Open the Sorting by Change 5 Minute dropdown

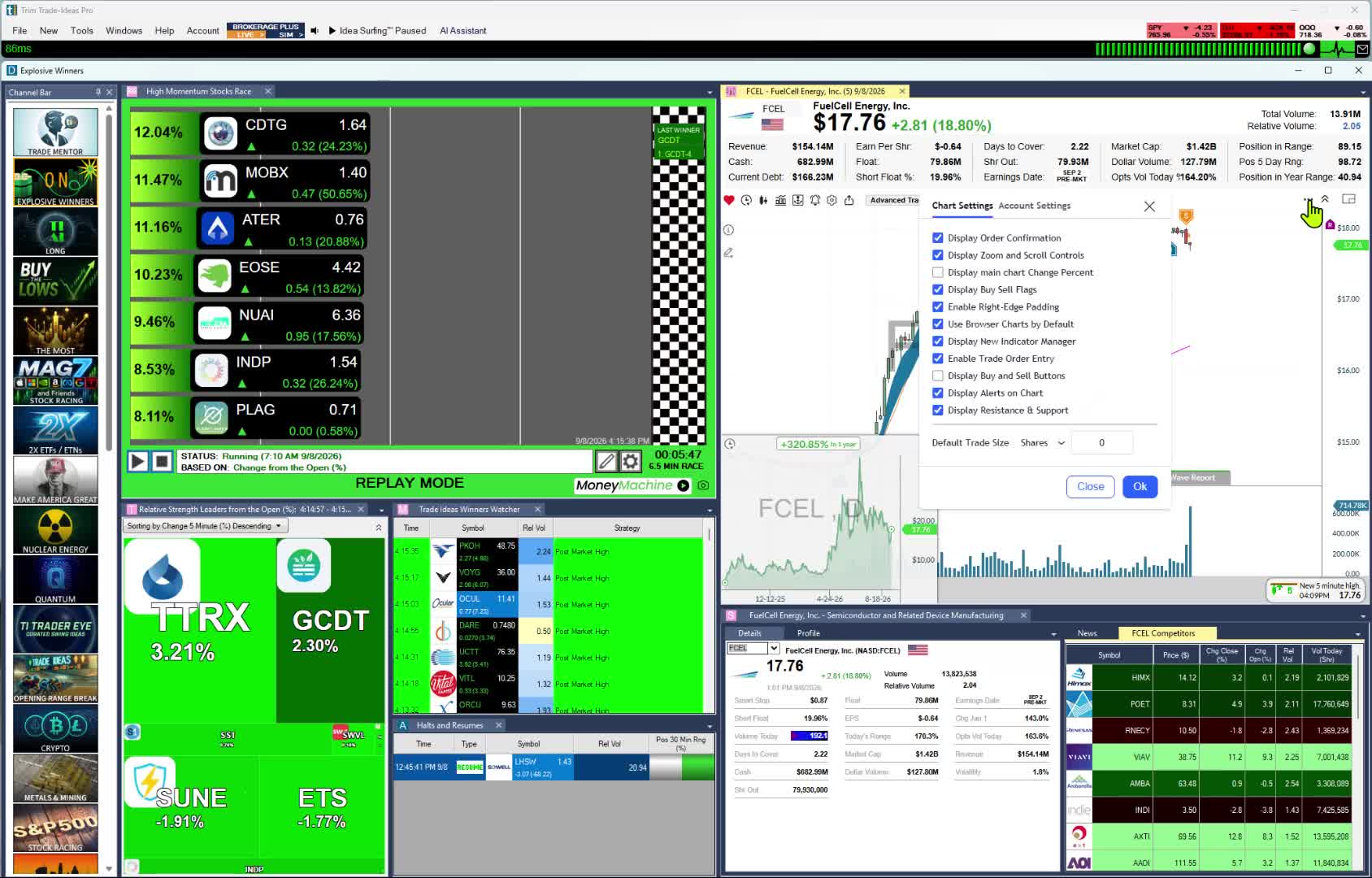tap(205, 526)
